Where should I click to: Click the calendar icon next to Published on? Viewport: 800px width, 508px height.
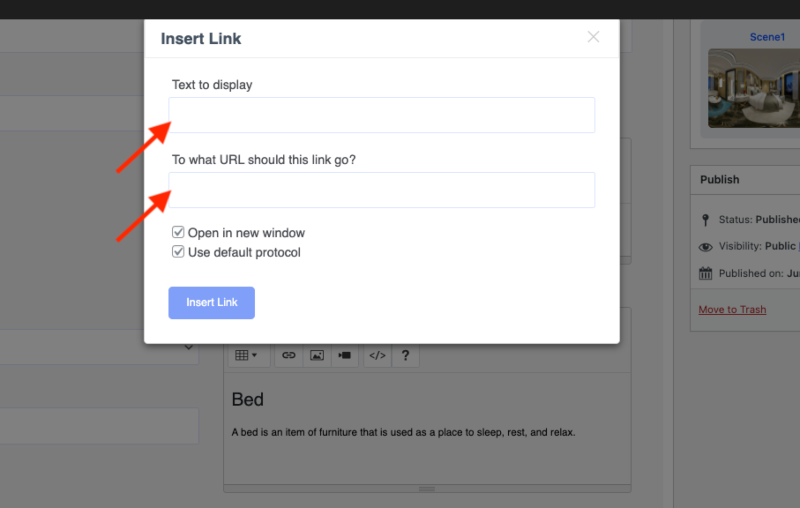[706, 273]
